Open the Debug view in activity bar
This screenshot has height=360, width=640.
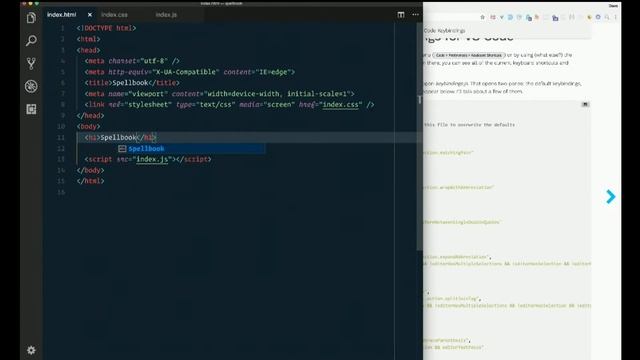31,86
